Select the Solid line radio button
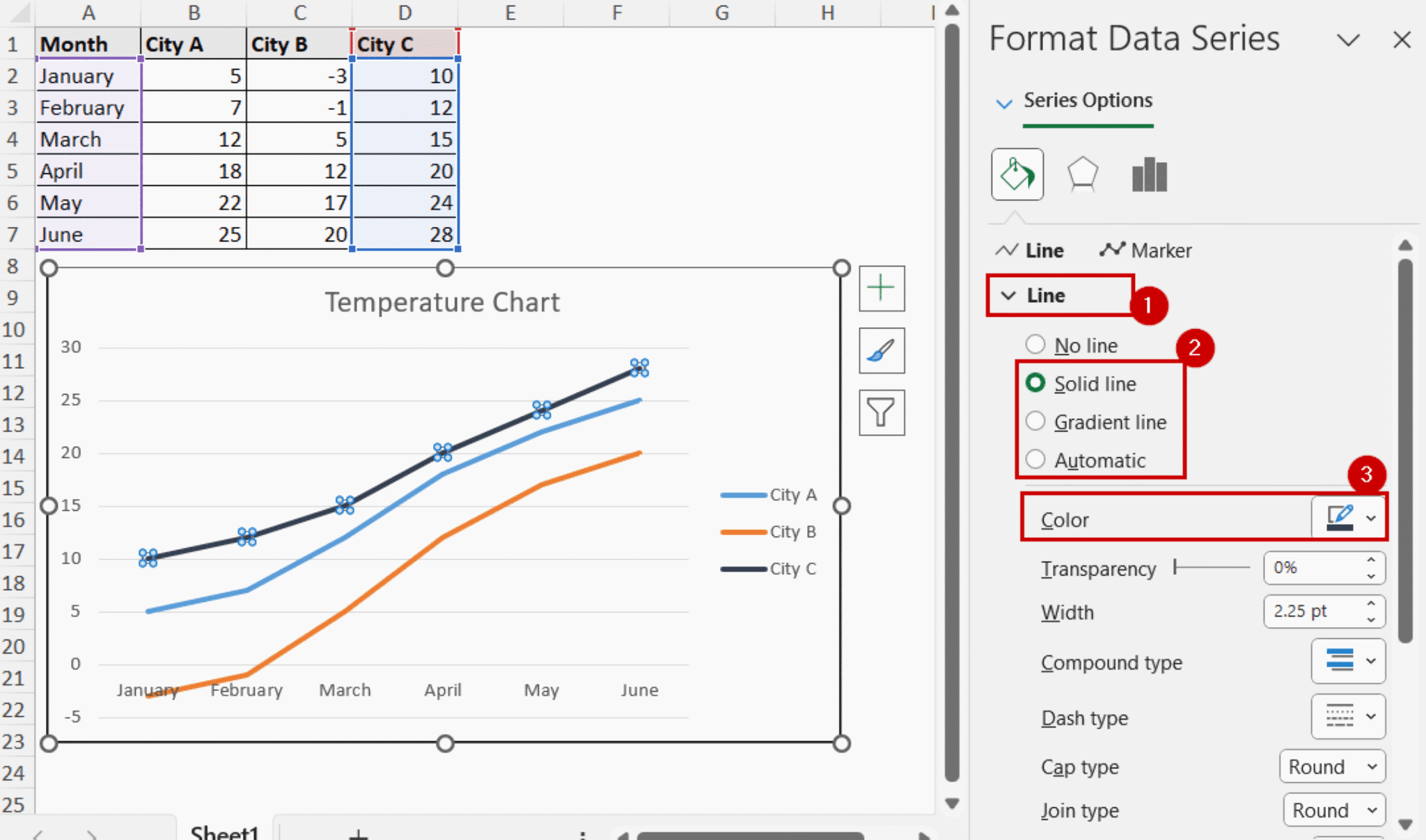1426x840 pixels. tap(1036, 383)
